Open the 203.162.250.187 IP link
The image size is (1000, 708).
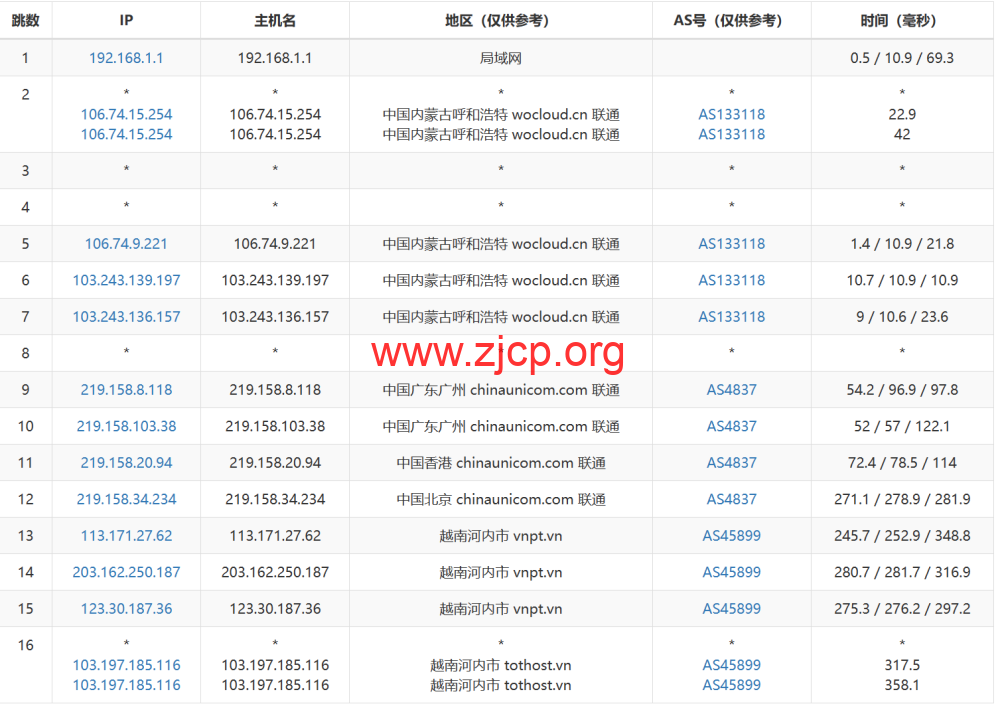[x=126, y=572]
